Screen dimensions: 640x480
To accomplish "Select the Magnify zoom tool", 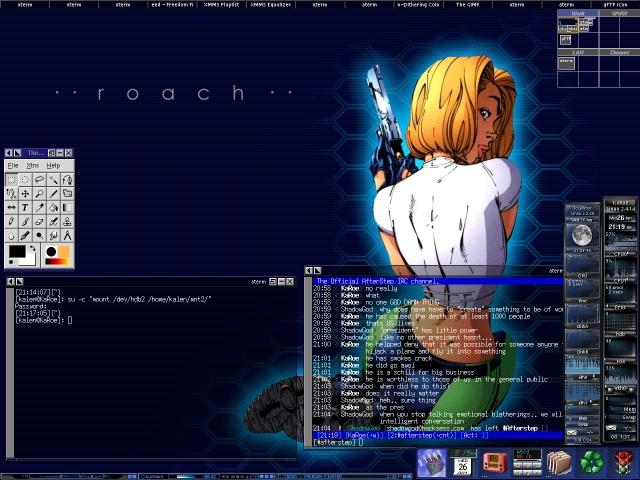I will point(39,193).
